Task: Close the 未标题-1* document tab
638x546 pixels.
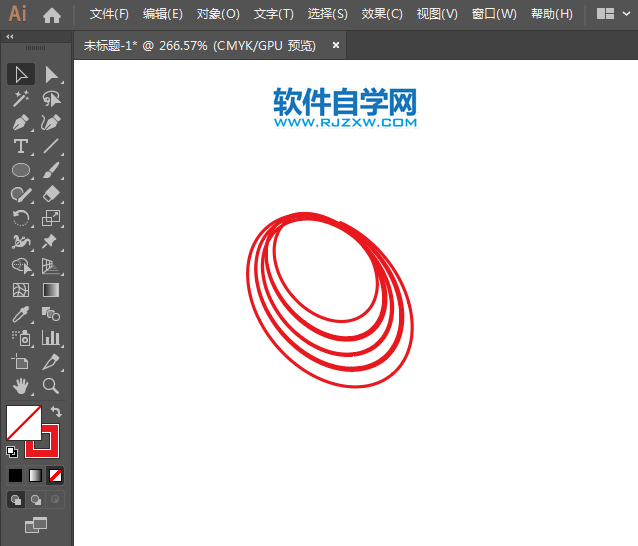Action: (336, 45)
